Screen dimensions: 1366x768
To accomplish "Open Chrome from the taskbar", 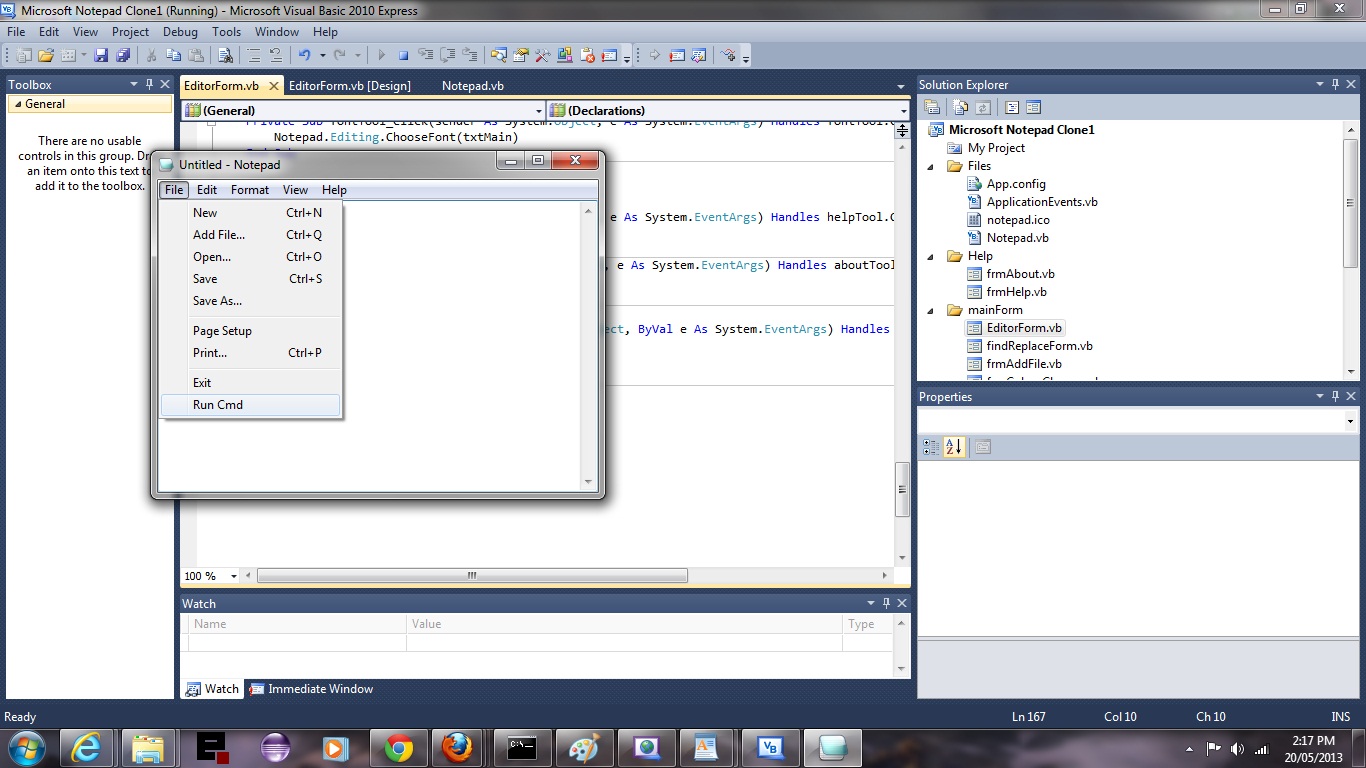I will tap(399, 747).
